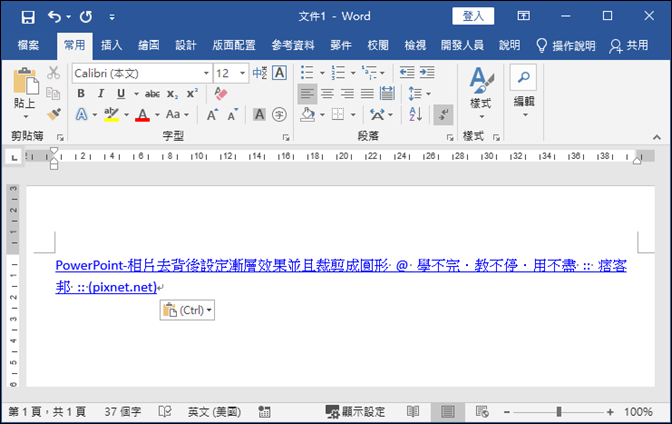Image resolution: width=672 pixels, height=424 pixels.
Task: Sort text with the A-Z icon
Action: point(415,114)
